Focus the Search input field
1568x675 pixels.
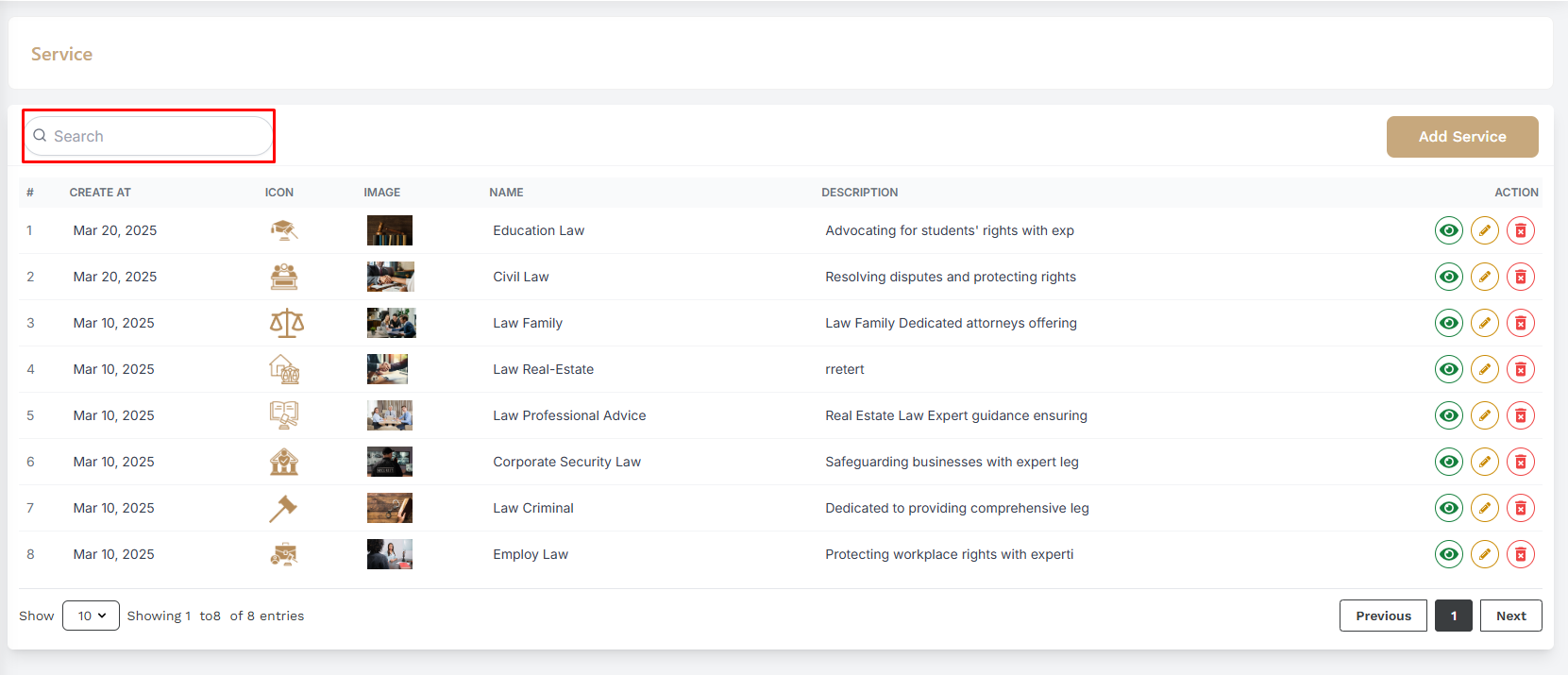[x=148, y=136]
